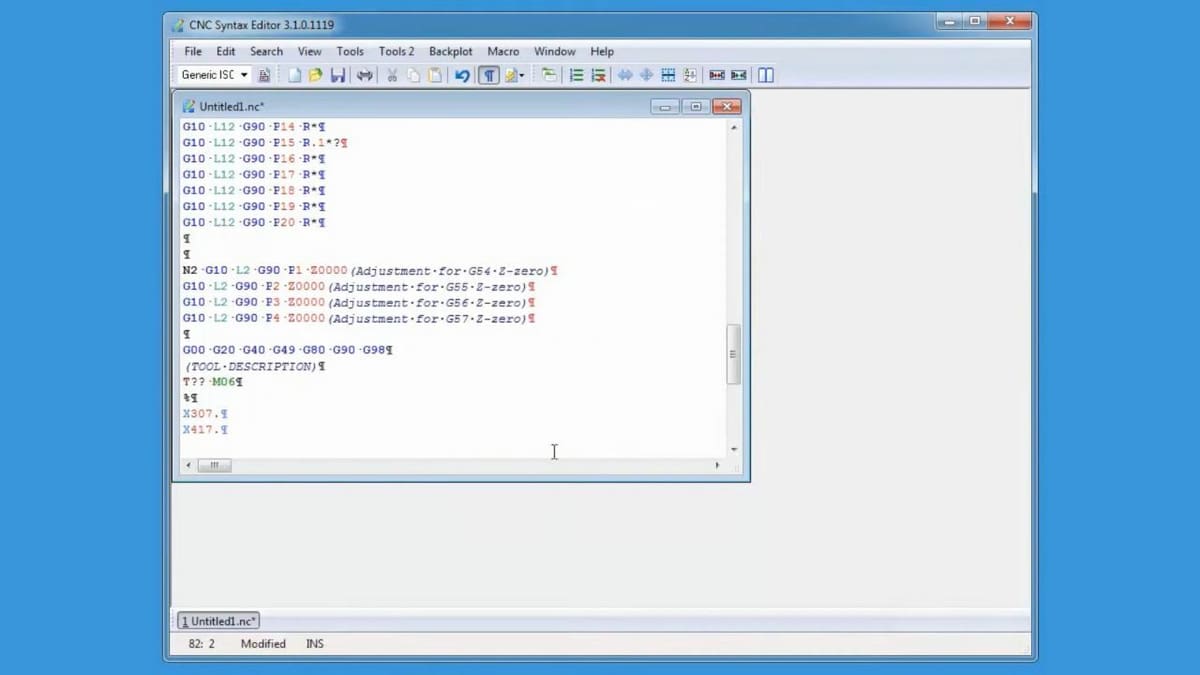
Task: Click the Paste clipboard icon
Action: 435,75
